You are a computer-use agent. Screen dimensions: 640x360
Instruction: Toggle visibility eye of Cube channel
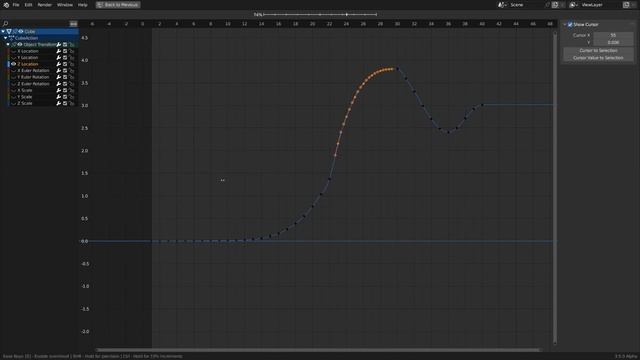point(21,31)
